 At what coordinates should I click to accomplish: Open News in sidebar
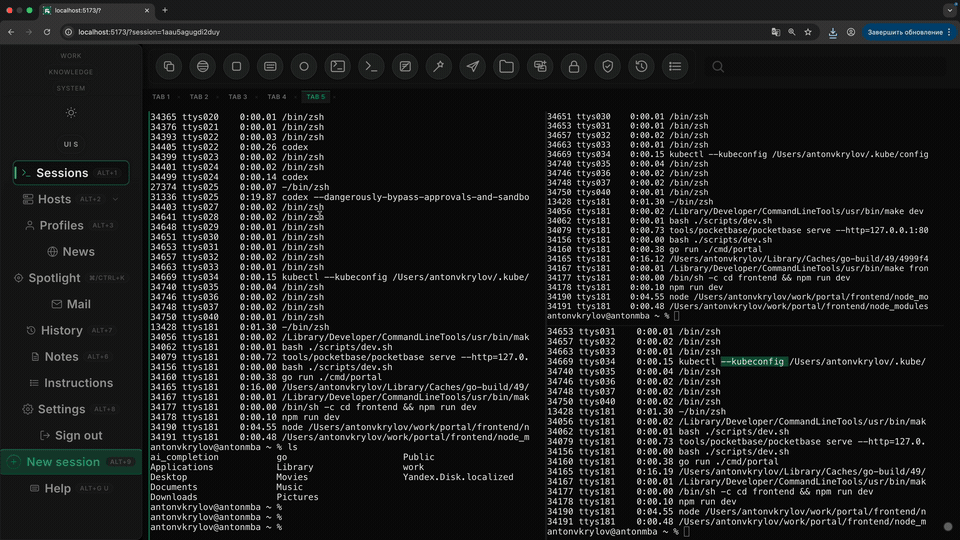pos(71,252)
